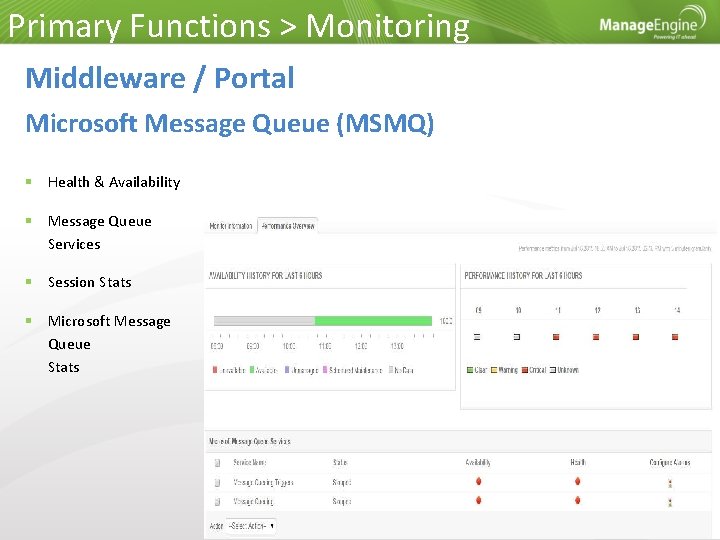Open the Monitor Information tab
This screenshot has width=720, height=540.
[231, 226]
